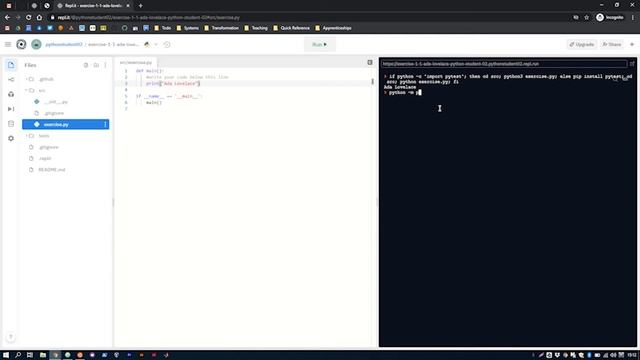Viewport: 640px width, 360px height.
Task: Switch to the Repl.it browser tab
Action: click(x=93, y=6)
